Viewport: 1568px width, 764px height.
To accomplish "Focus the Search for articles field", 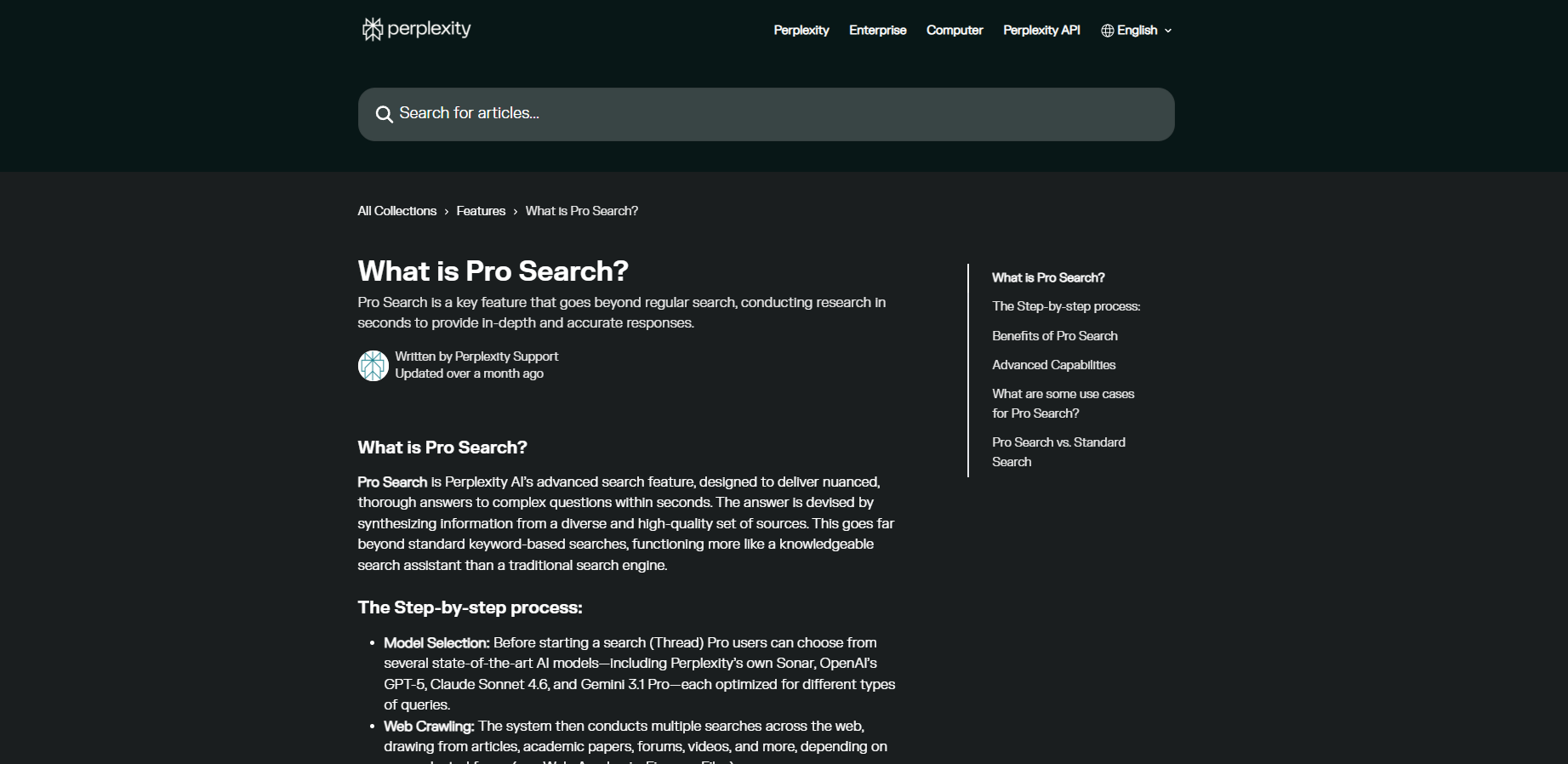I will click(766, 114).
